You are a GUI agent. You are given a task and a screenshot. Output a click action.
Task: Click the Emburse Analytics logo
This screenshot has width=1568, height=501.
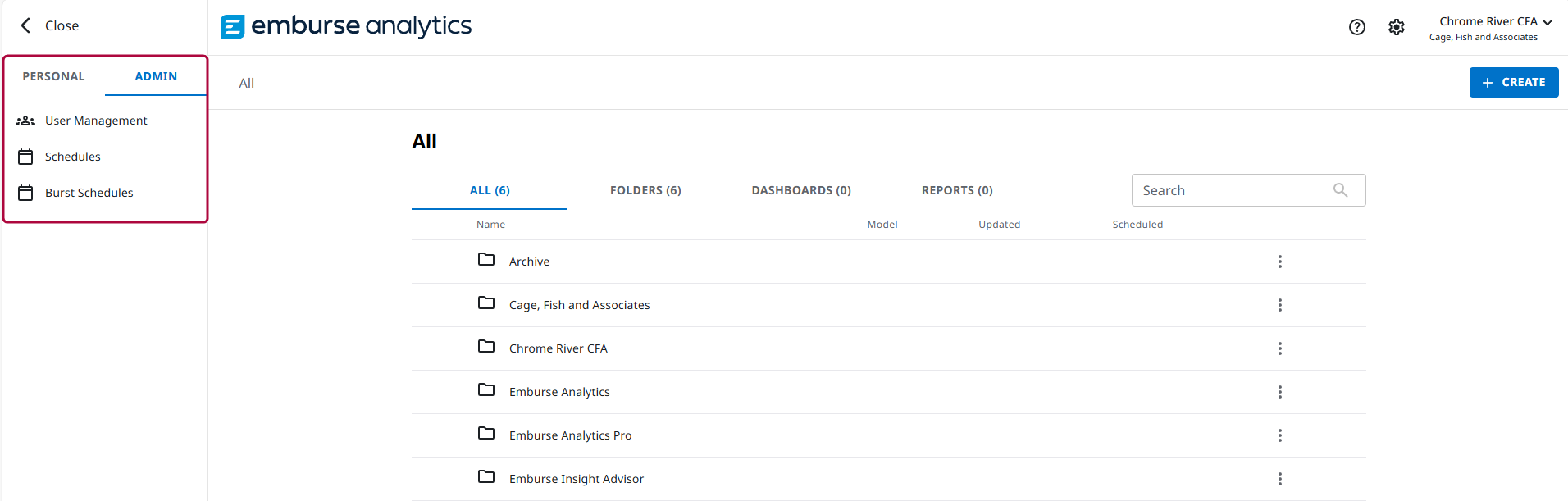[x=346, y=26]
